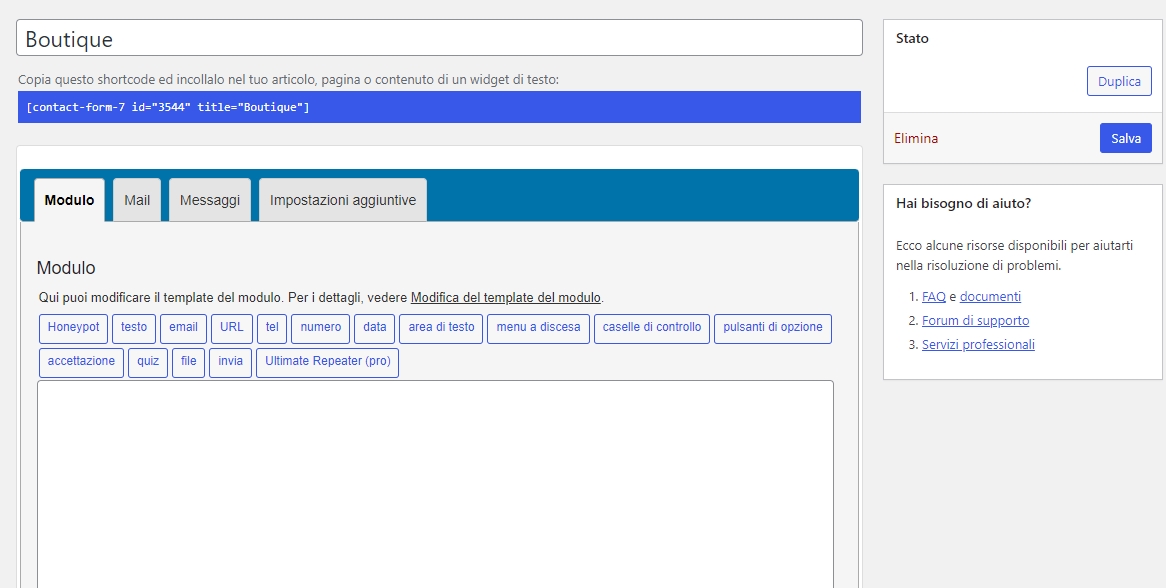1166x588 pixels.
Task: Insert a testo field tag
Action: coord(134,328)
